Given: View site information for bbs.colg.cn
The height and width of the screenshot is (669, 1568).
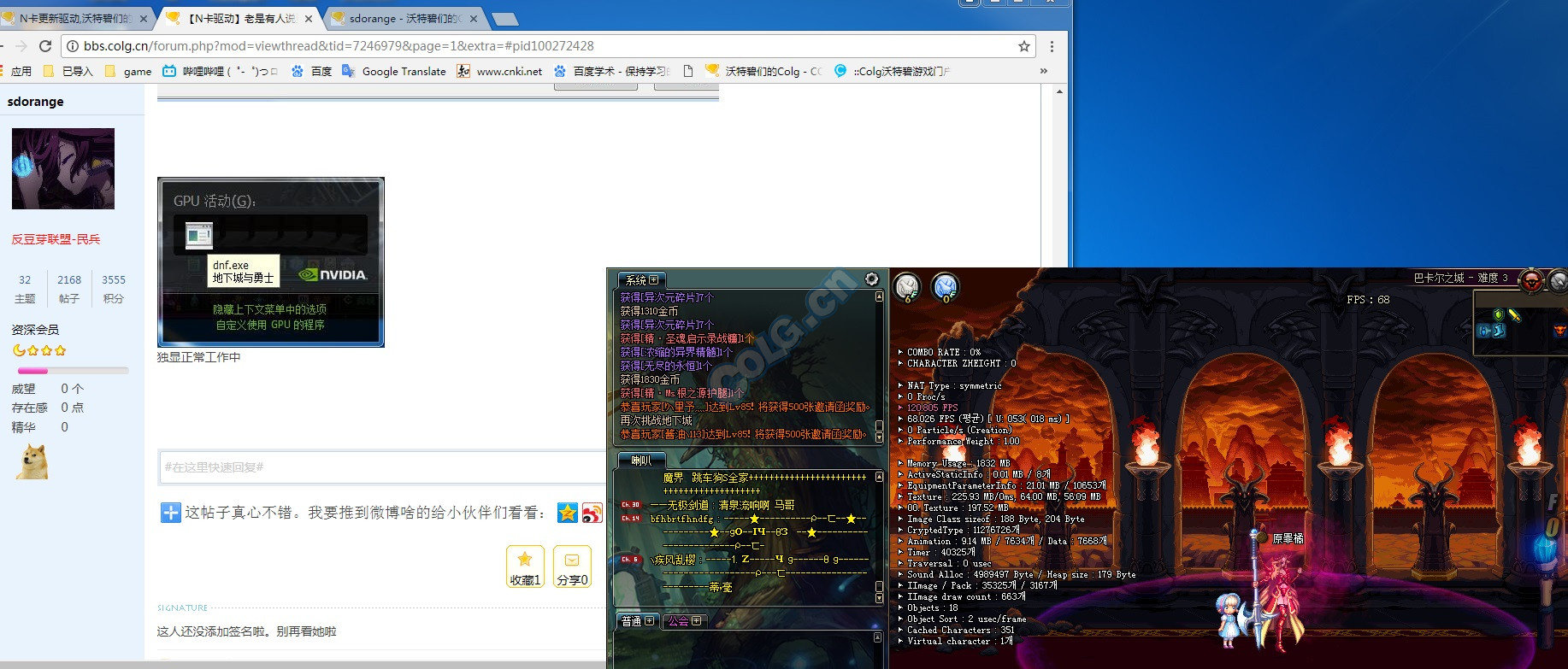Looking at the screenshot, I should (x=73, y=46).
